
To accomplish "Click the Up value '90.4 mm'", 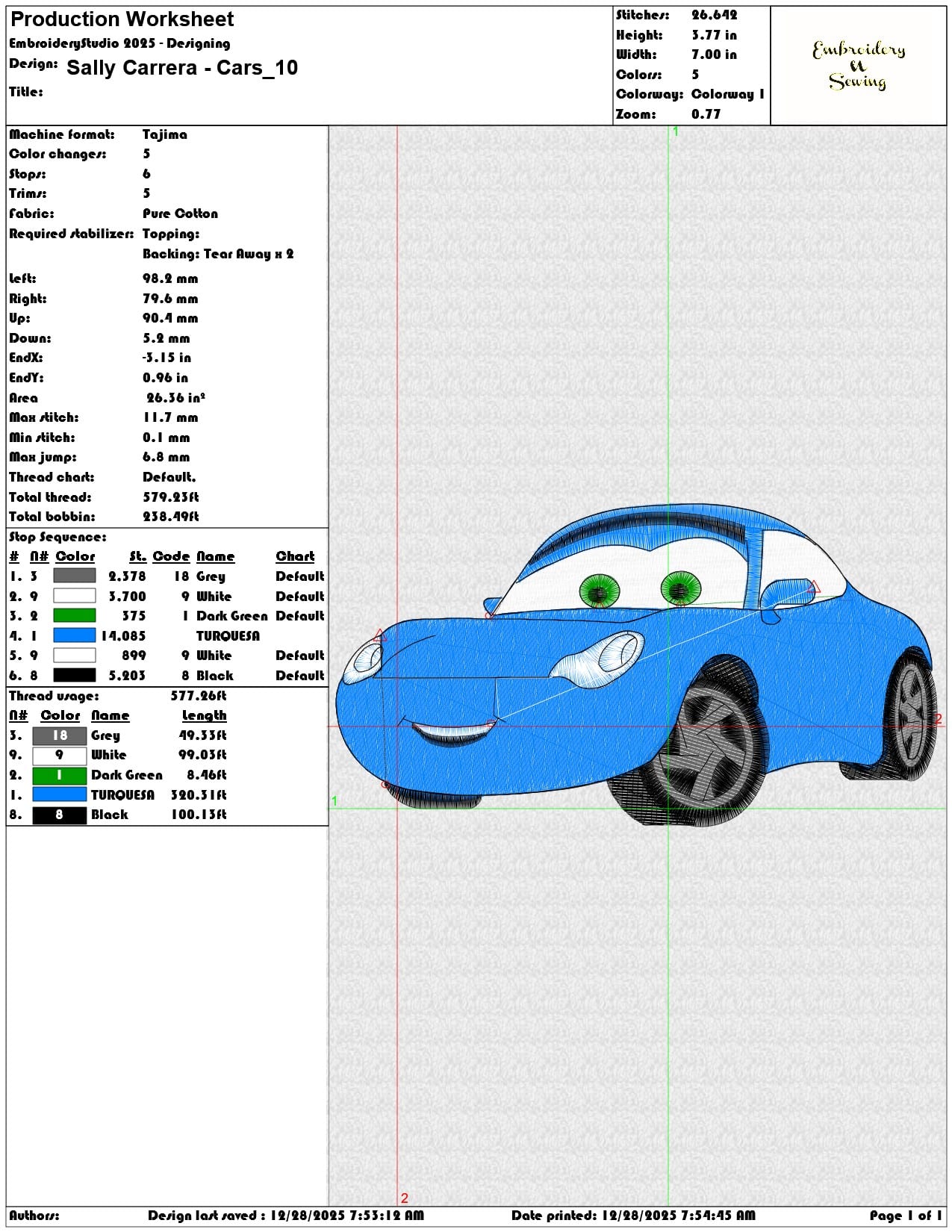I will pyautogui.click(x=170, y=318).
